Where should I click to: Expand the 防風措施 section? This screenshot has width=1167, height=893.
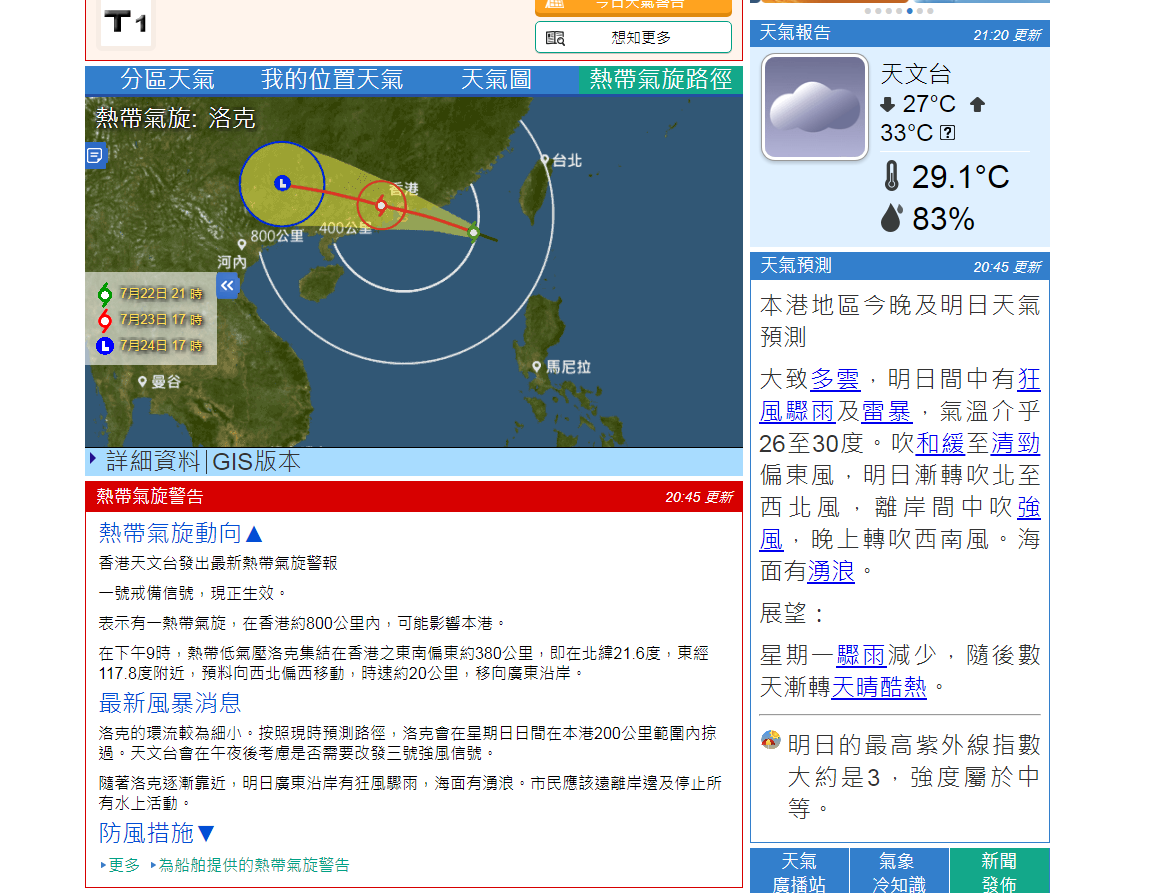click(157, 833)
